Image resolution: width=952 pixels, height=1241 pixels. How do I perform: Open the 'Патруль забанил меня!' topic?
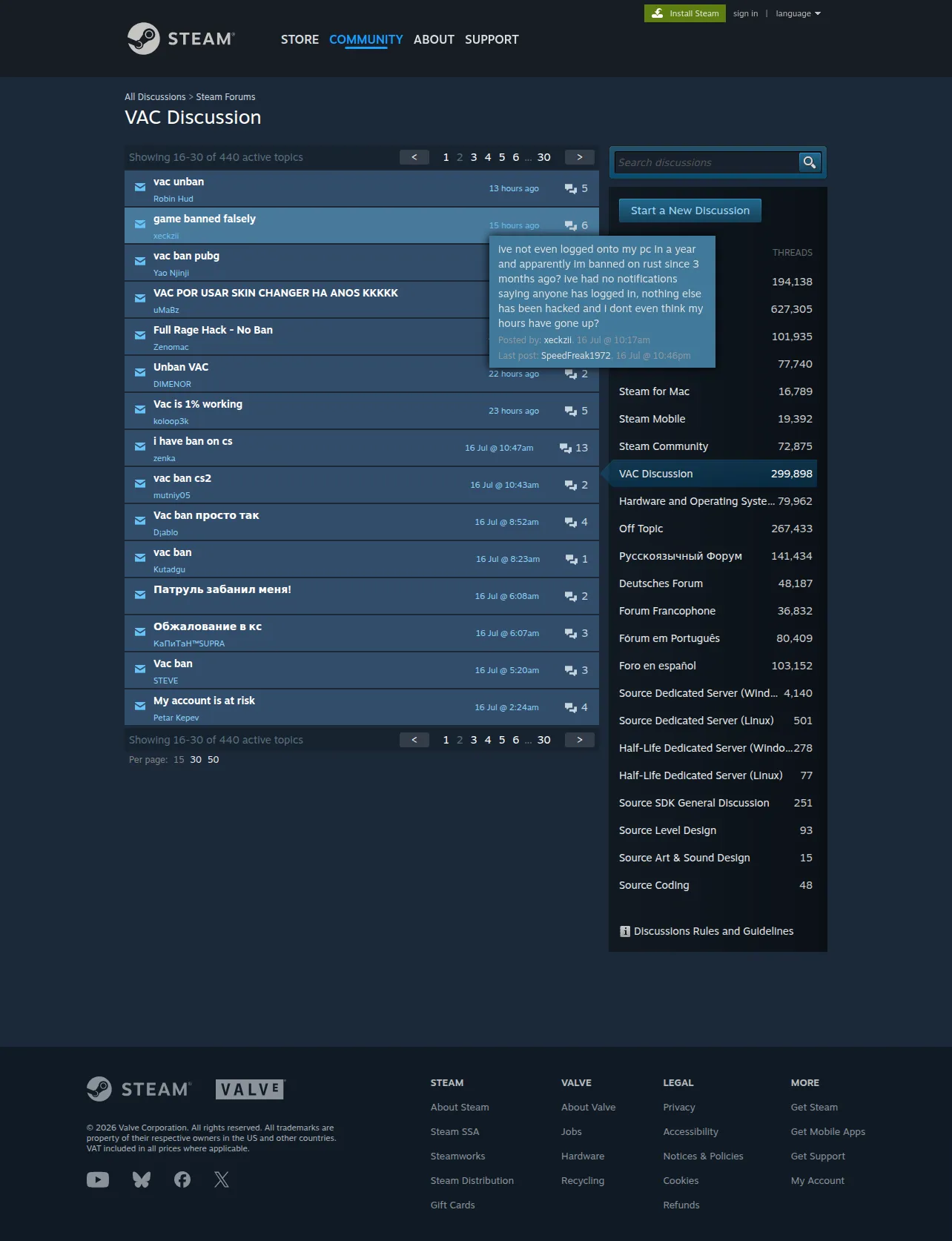[222, 589]
